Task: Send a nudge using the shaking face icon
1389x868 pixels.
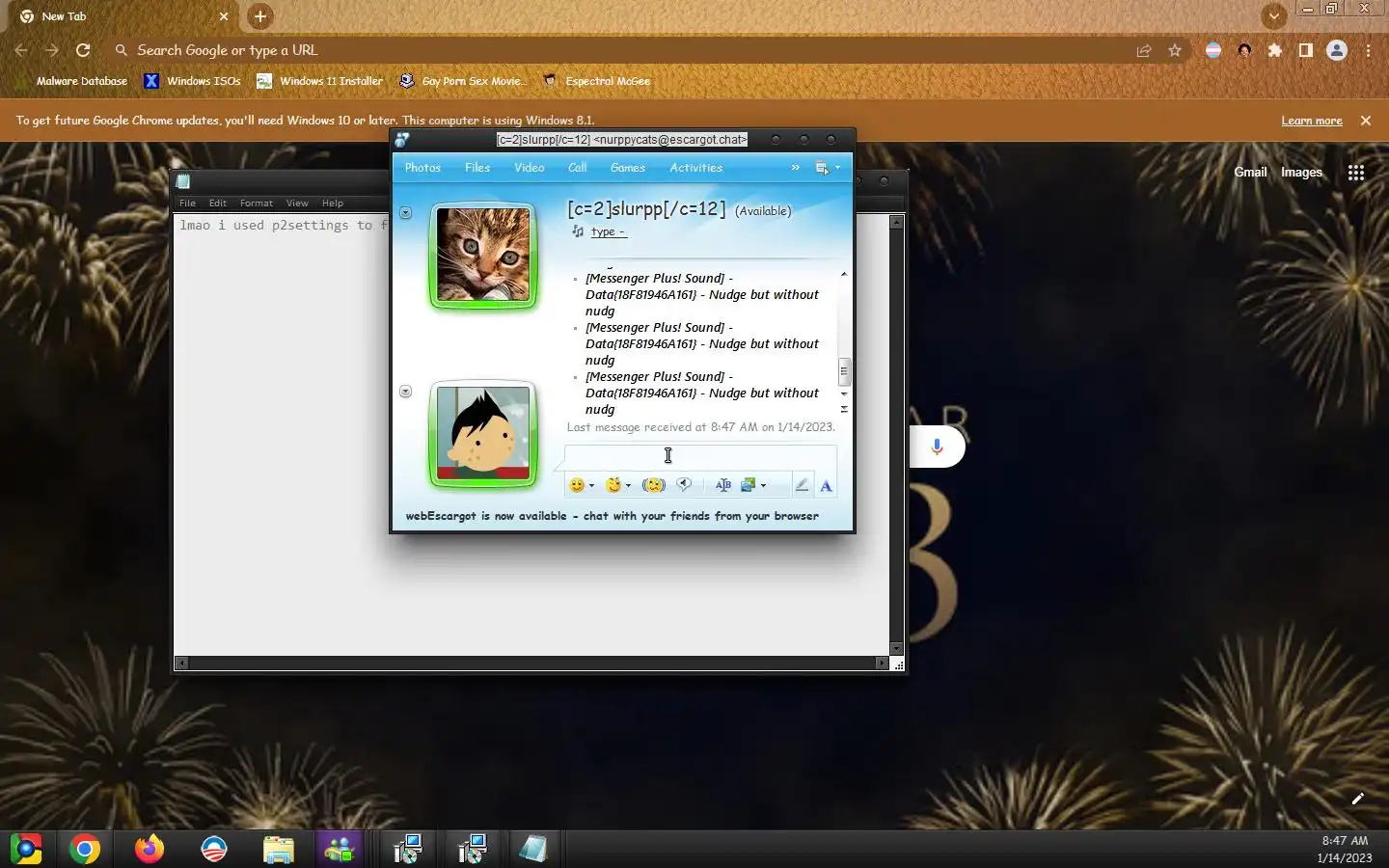Action: [654, 485]
